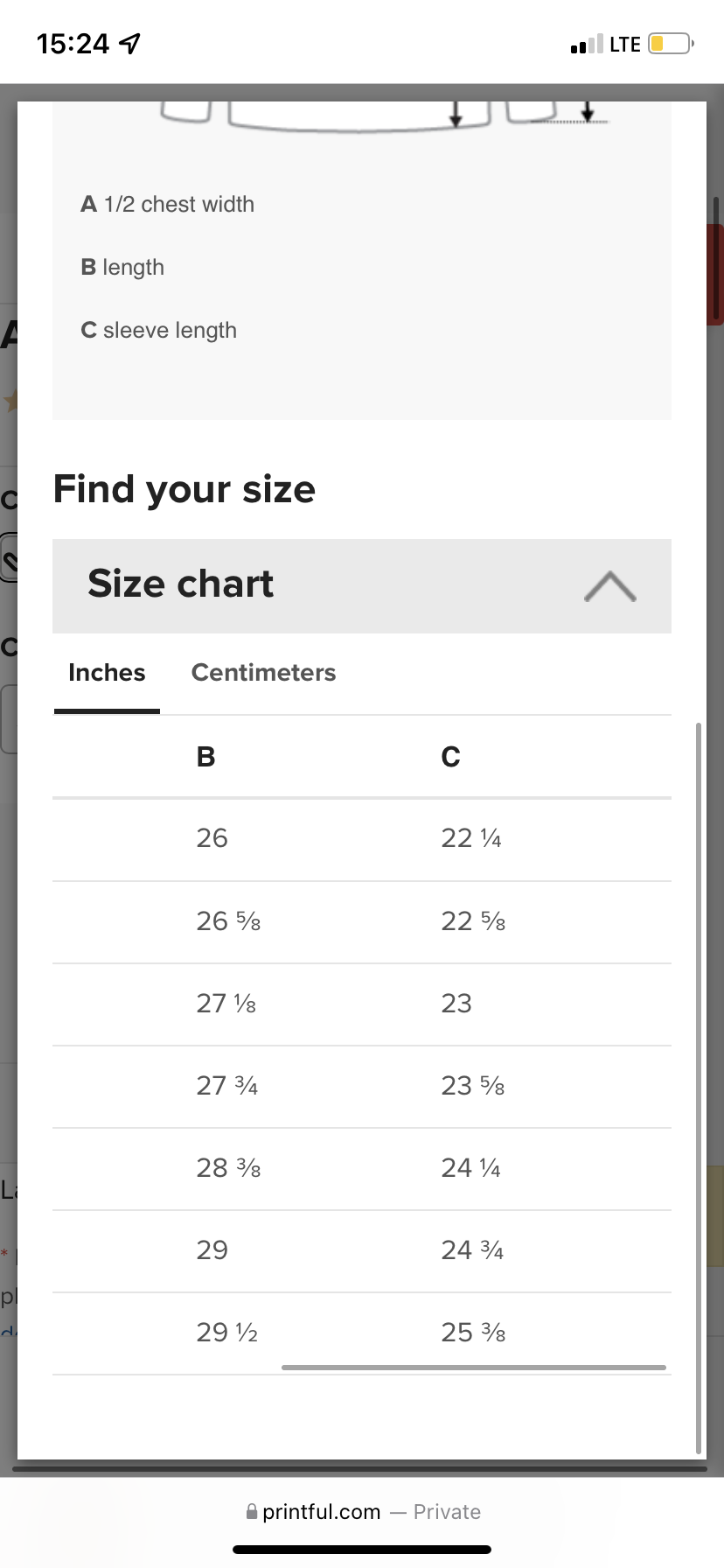The image size is (724, 1568).
Task: Switch to the Centimeters tab
Action: [263, 672]
